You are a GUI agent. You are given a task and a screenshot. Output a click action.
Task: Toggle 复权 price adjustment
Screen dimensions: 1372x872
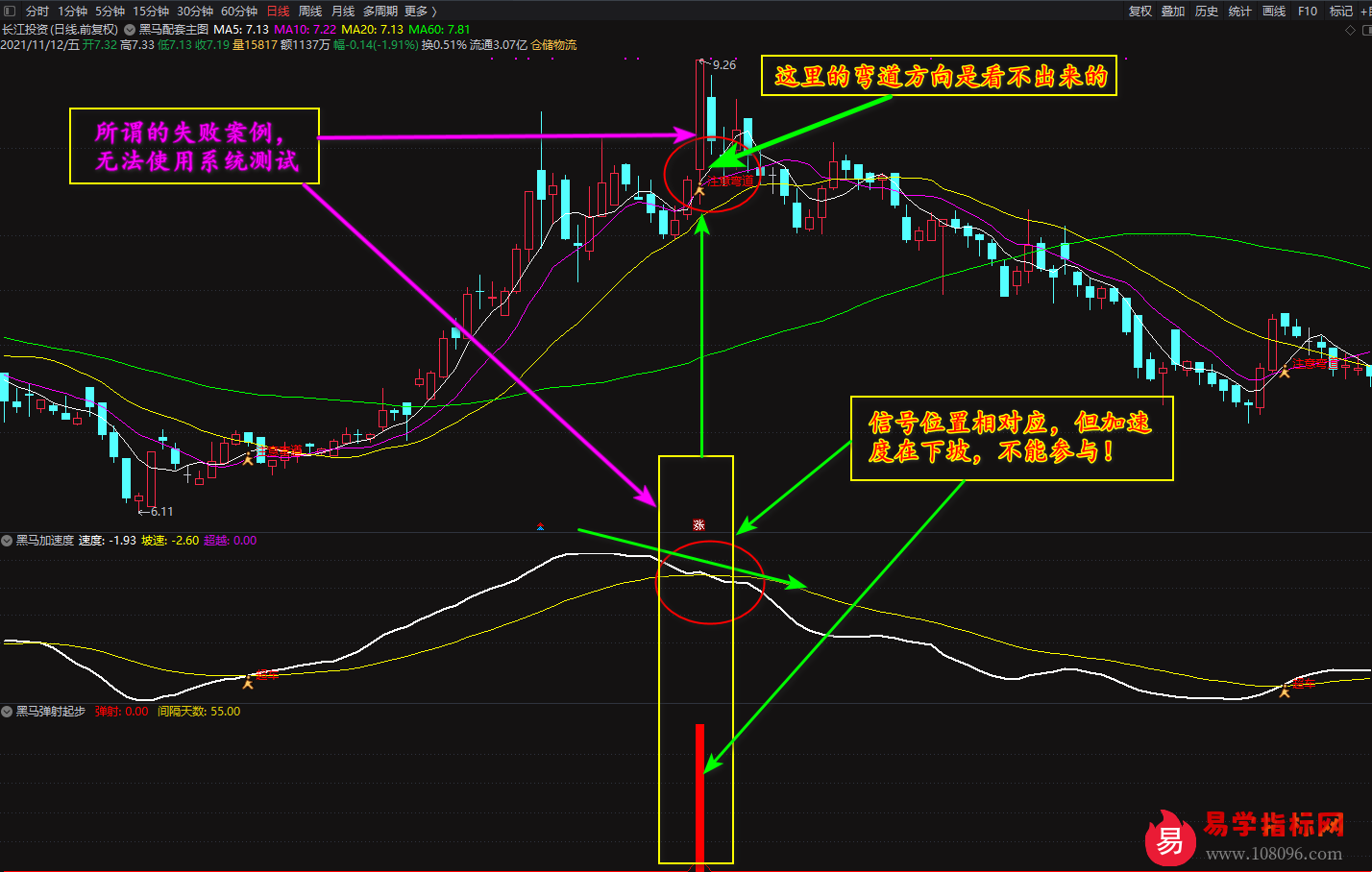pos(1139,12)
